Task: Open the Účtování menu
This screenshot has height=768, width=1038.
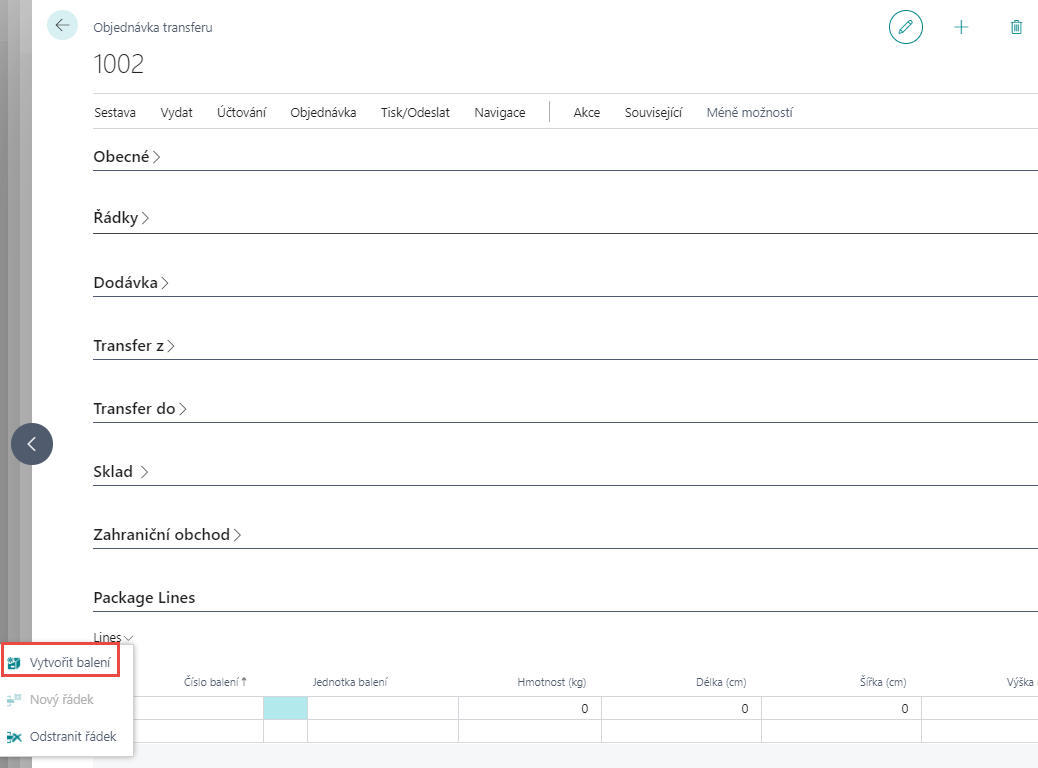Action: [241, 113]
